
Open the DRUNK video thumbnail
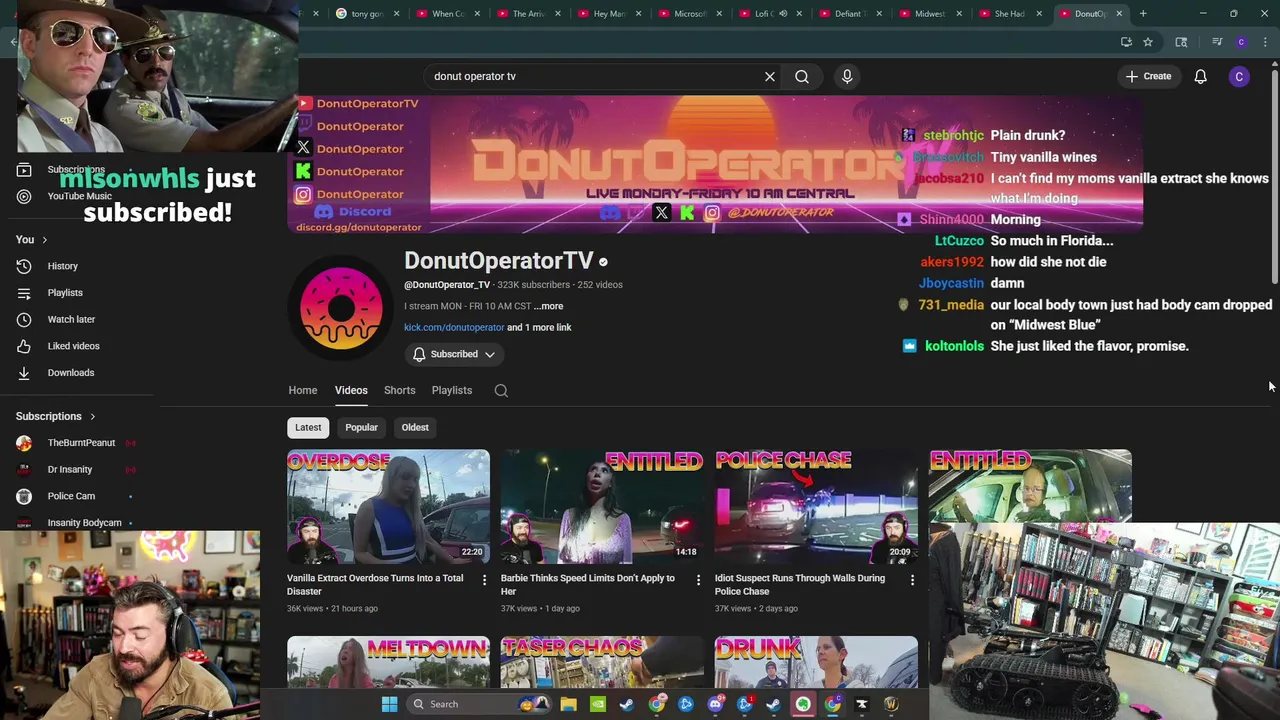(816, 662)
